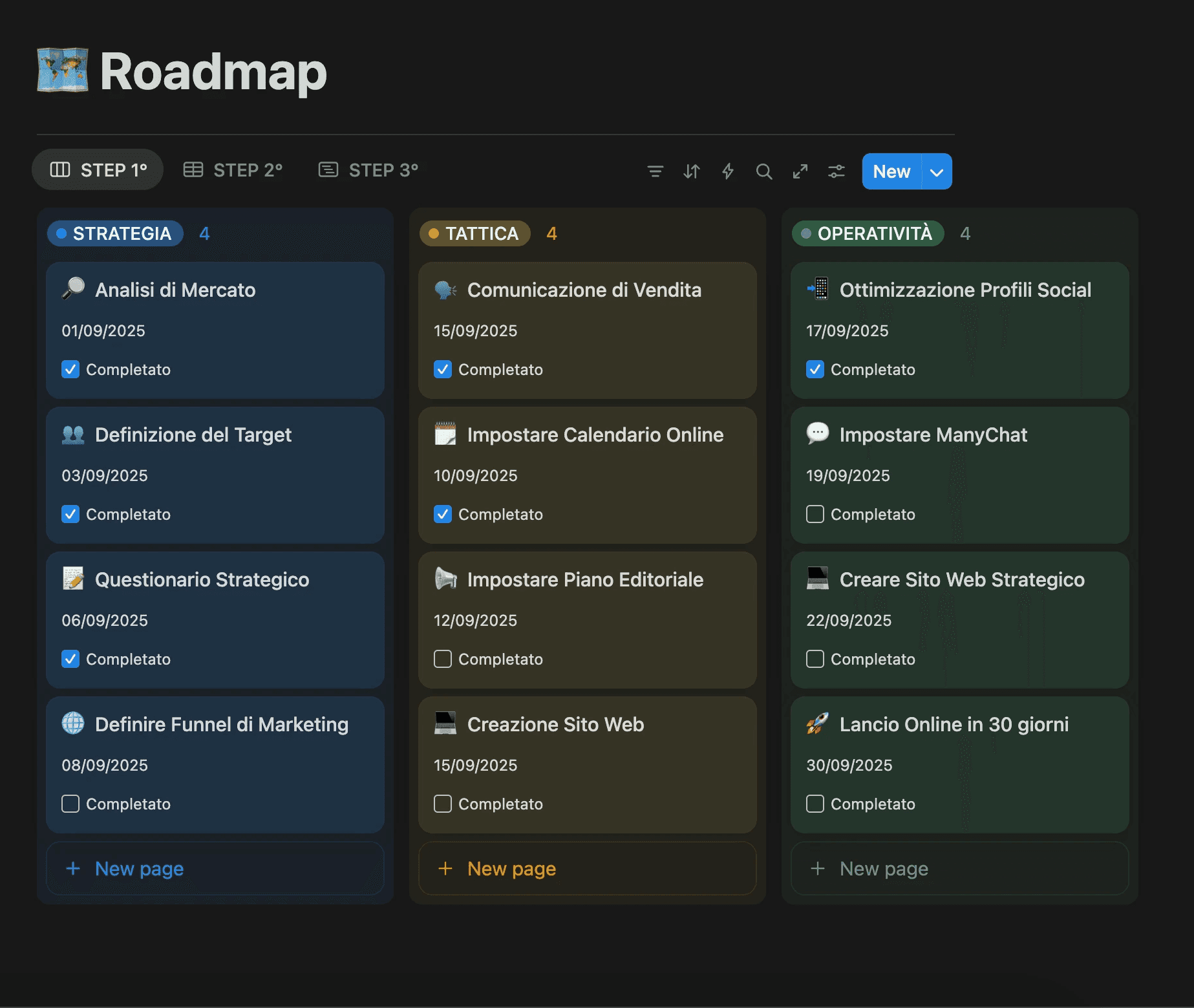
Task: Open the Impostare ManyChat card title
Action: tap(933, 434)
